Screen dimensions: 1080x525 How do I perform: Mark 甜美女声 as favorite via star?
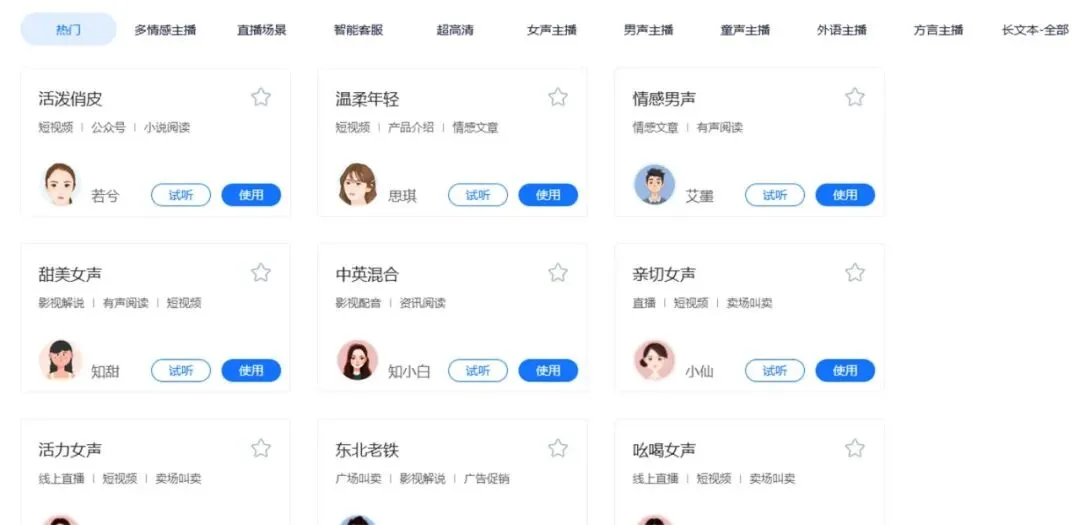tap(260, 273)
